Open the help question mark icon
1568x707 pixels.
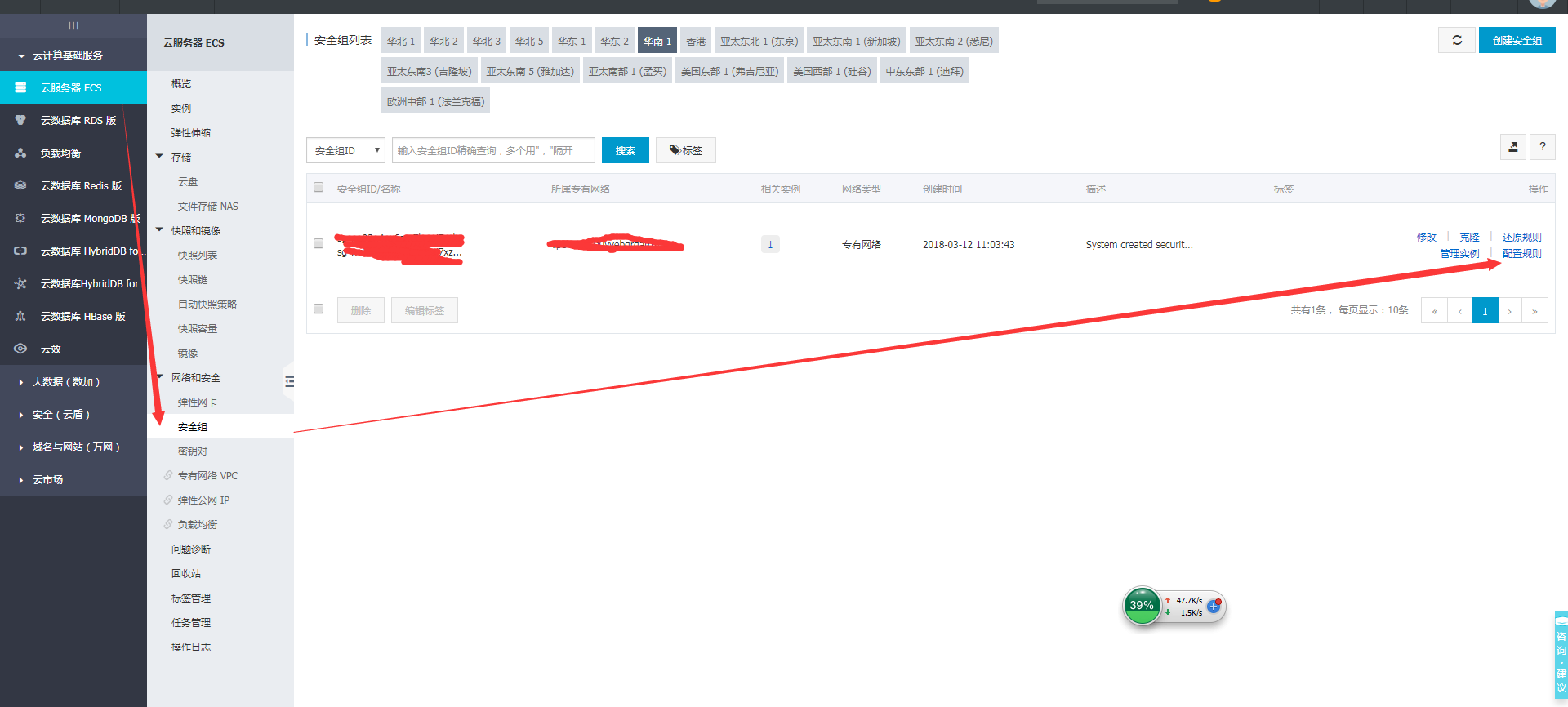click(x=1542, y=147)
